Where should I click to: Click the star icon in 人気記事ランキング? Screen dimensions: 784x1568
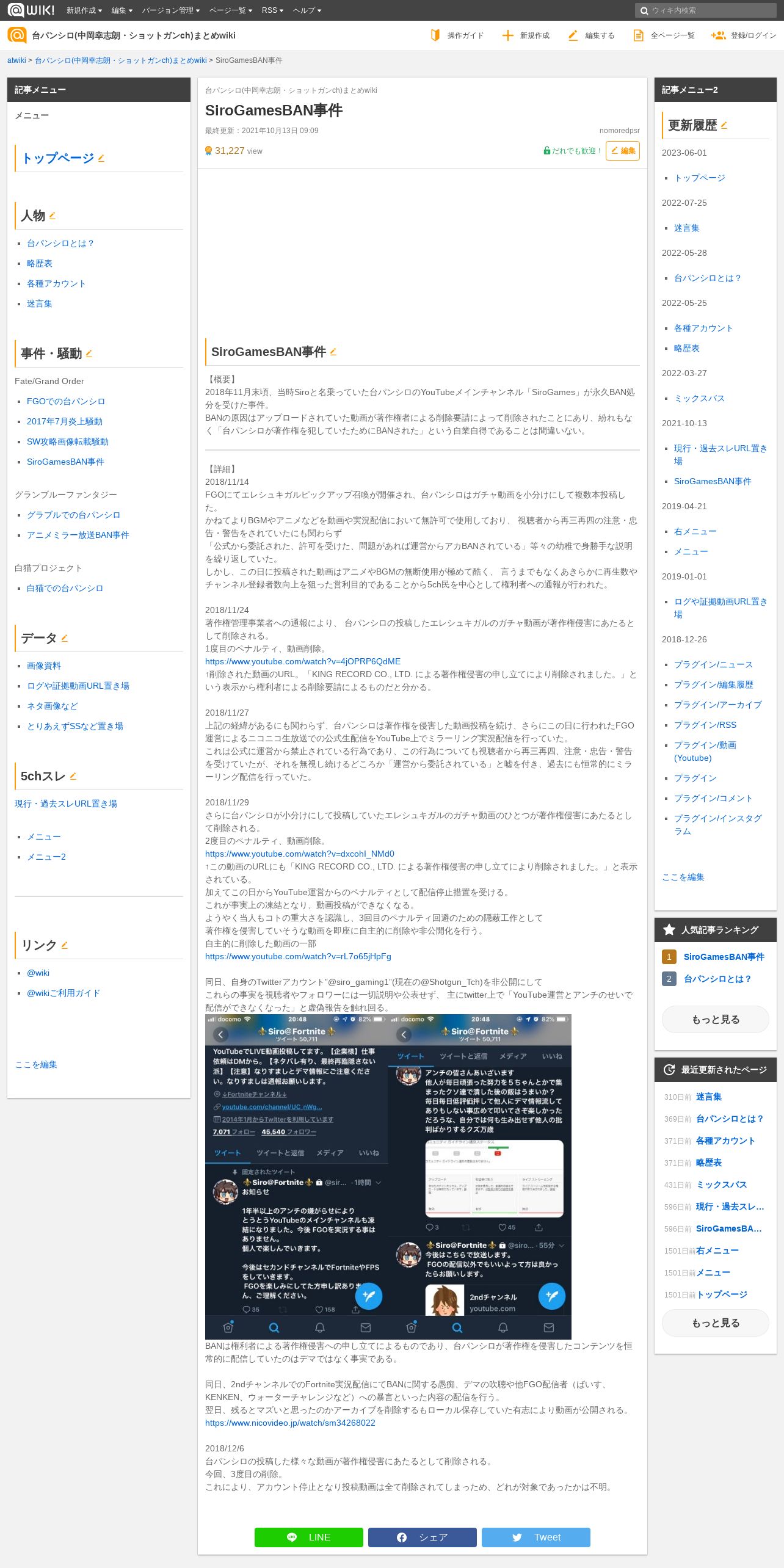(669, 929)
